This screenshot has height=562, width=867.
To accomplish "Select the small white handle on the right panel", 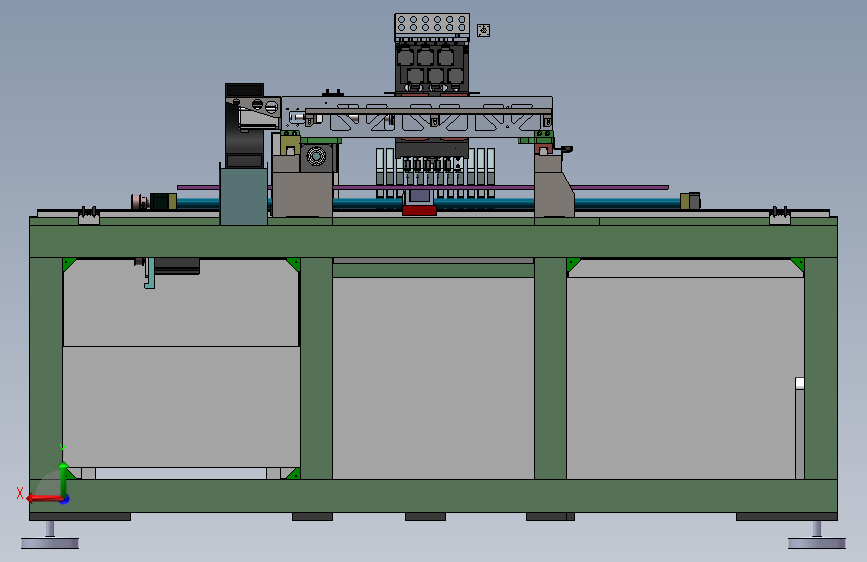I will pos(800,383).
